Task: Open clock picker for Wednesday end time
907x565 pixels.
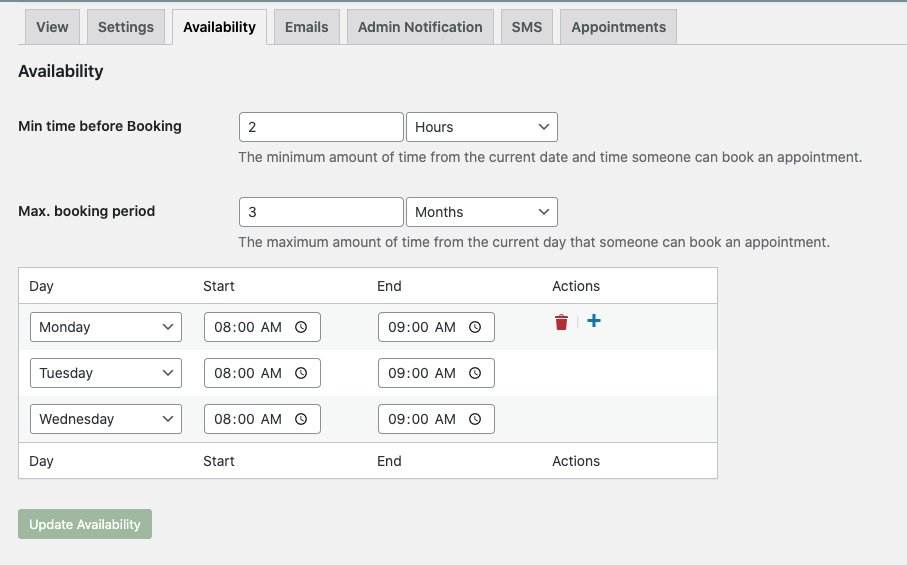Action: (475, 419)
